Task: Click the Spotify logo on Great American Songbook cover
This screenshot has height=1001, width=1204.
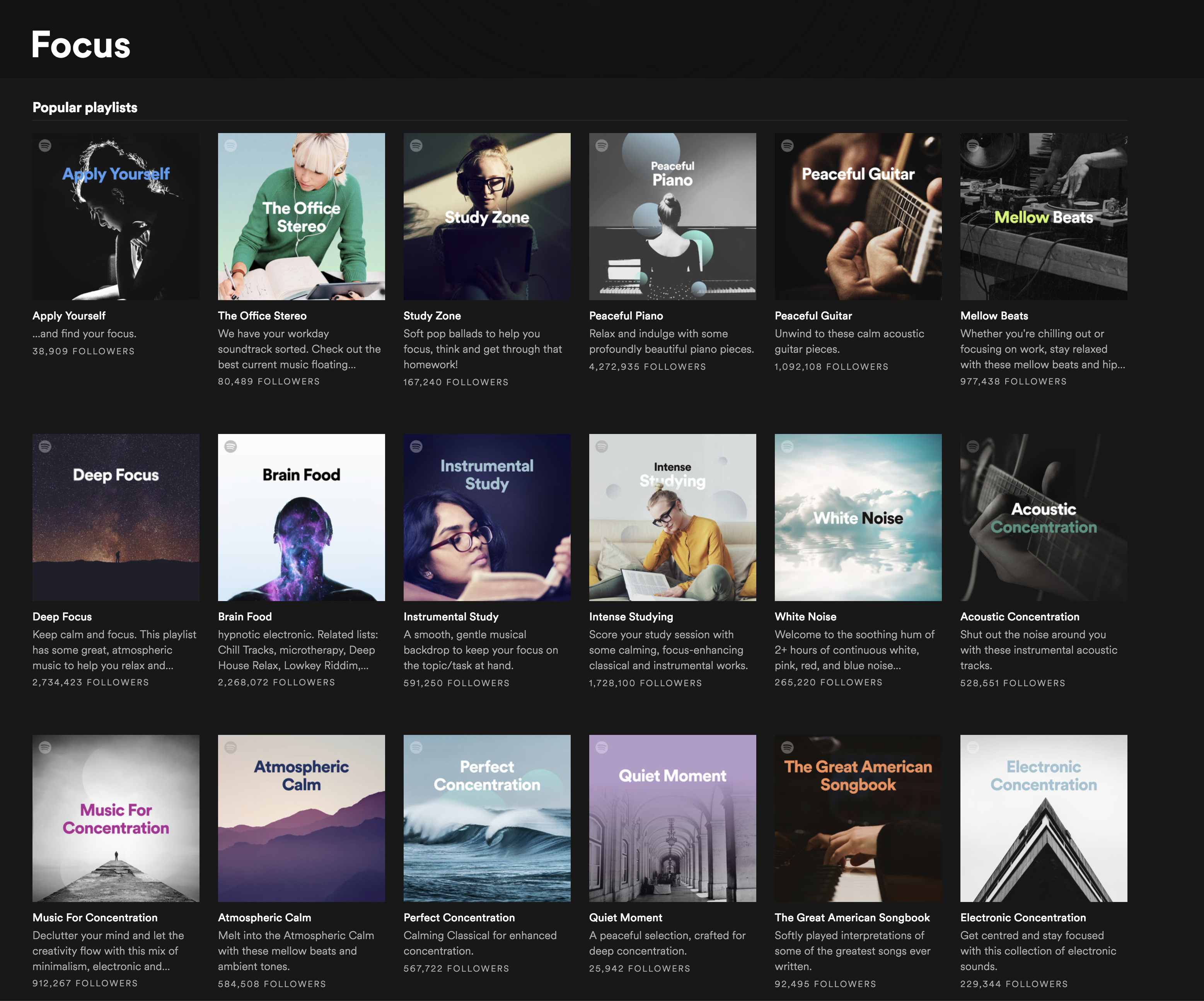Action: click(x=787, y=747)
